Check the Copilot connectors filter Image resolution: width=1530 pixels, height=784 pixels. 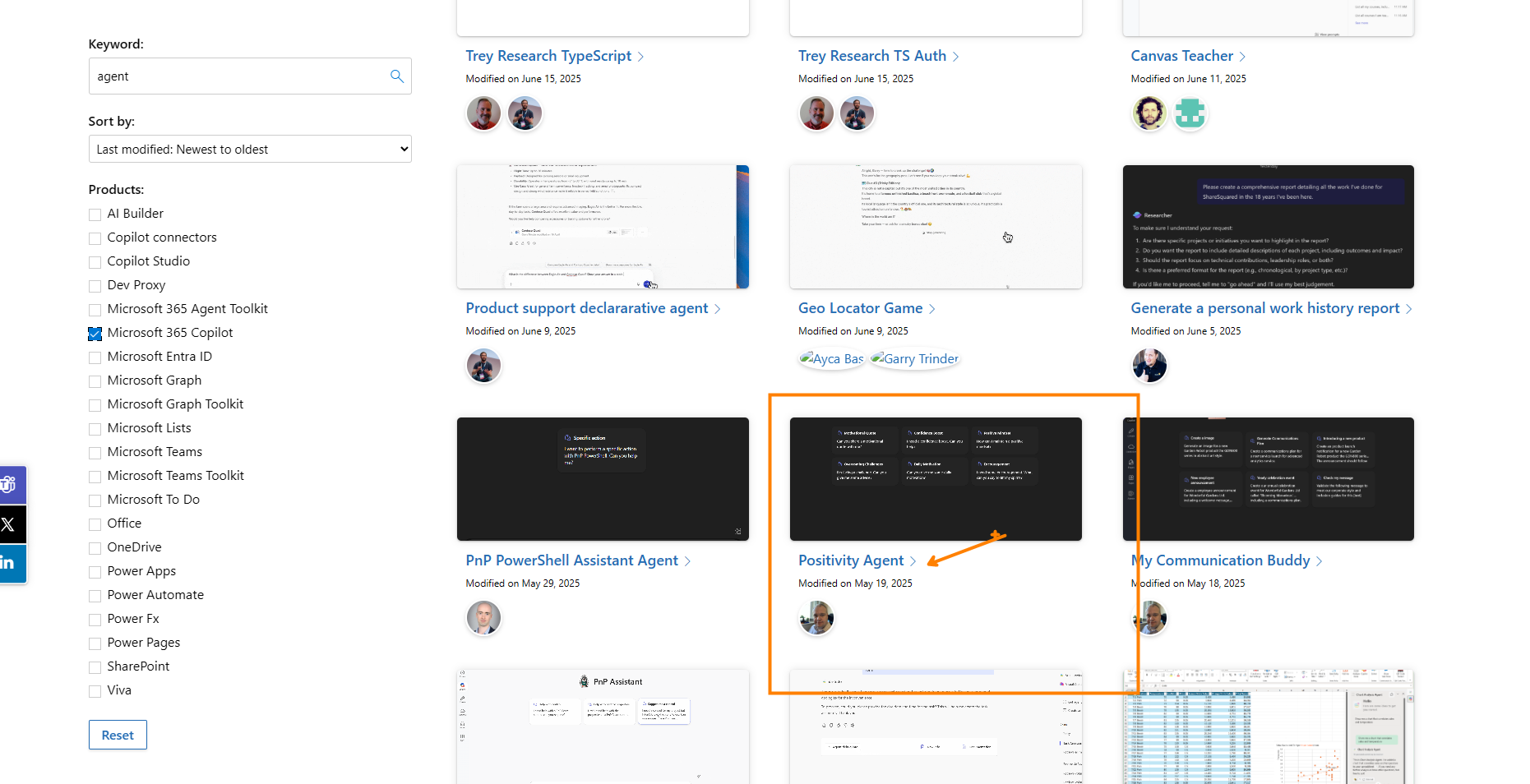[x=95, y=238]
